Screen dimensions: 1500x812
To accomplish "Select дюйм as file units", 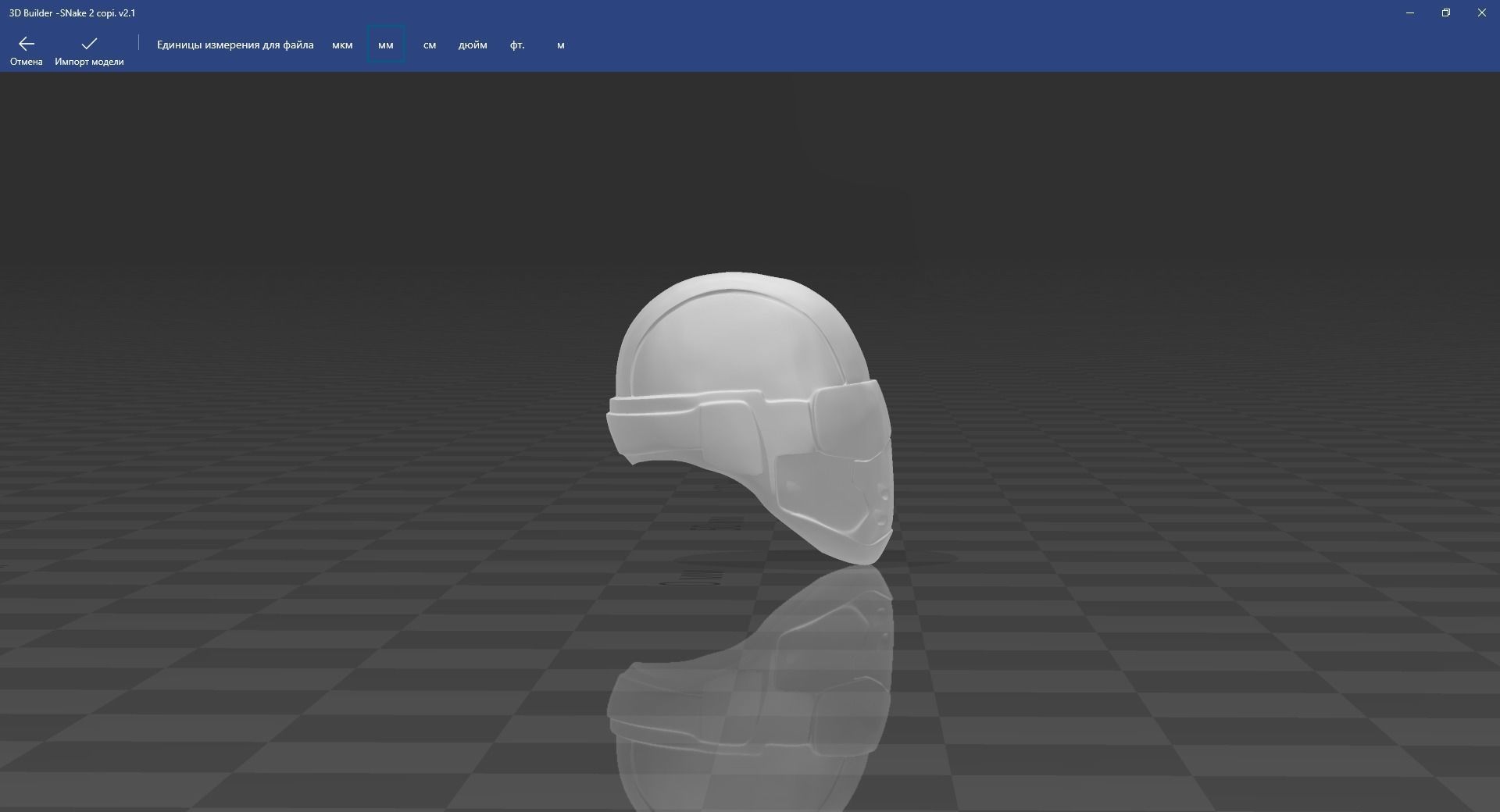I will 473,45.
